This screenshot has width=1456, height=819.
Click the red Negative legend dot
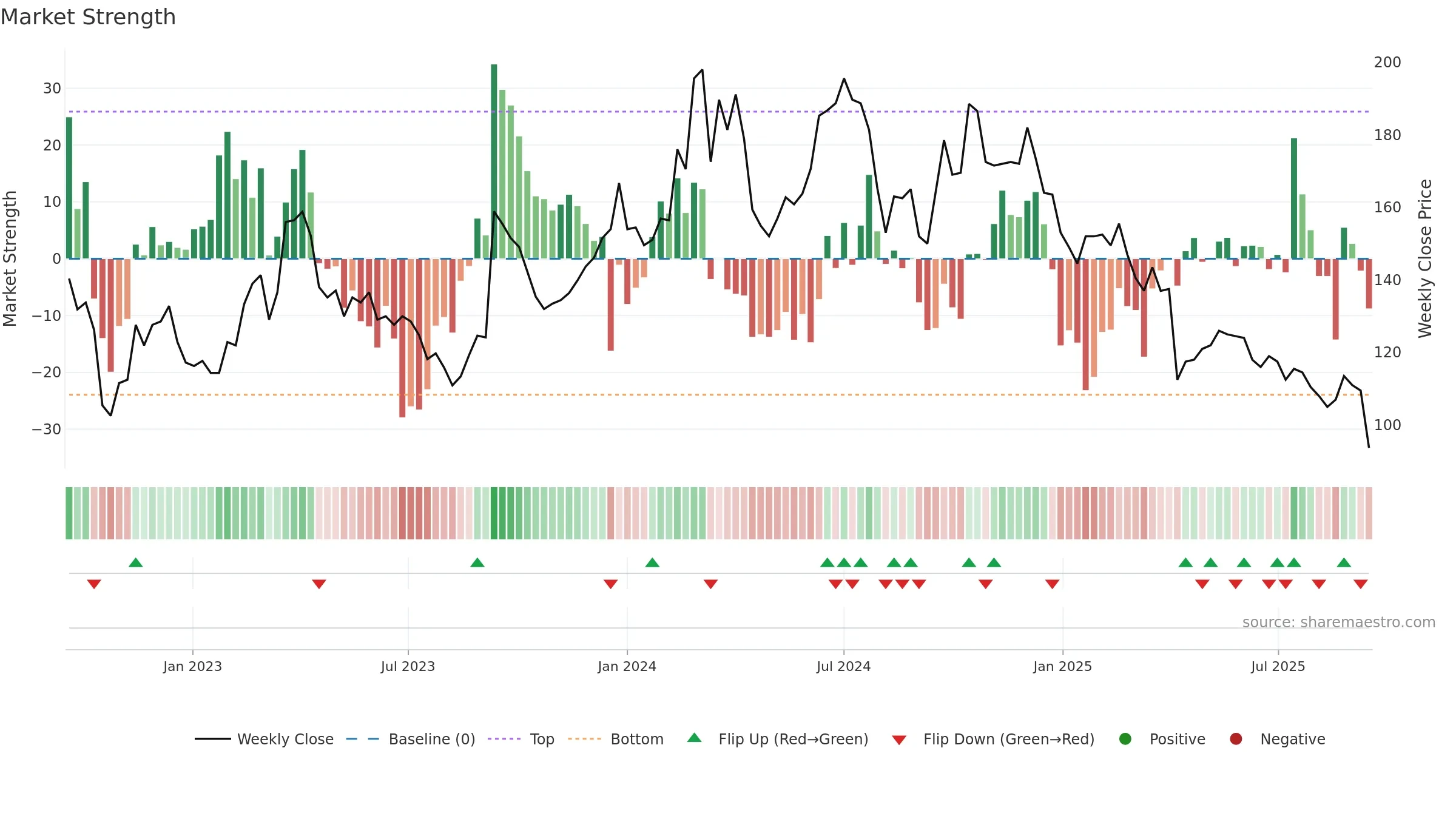coord(1236,739)
